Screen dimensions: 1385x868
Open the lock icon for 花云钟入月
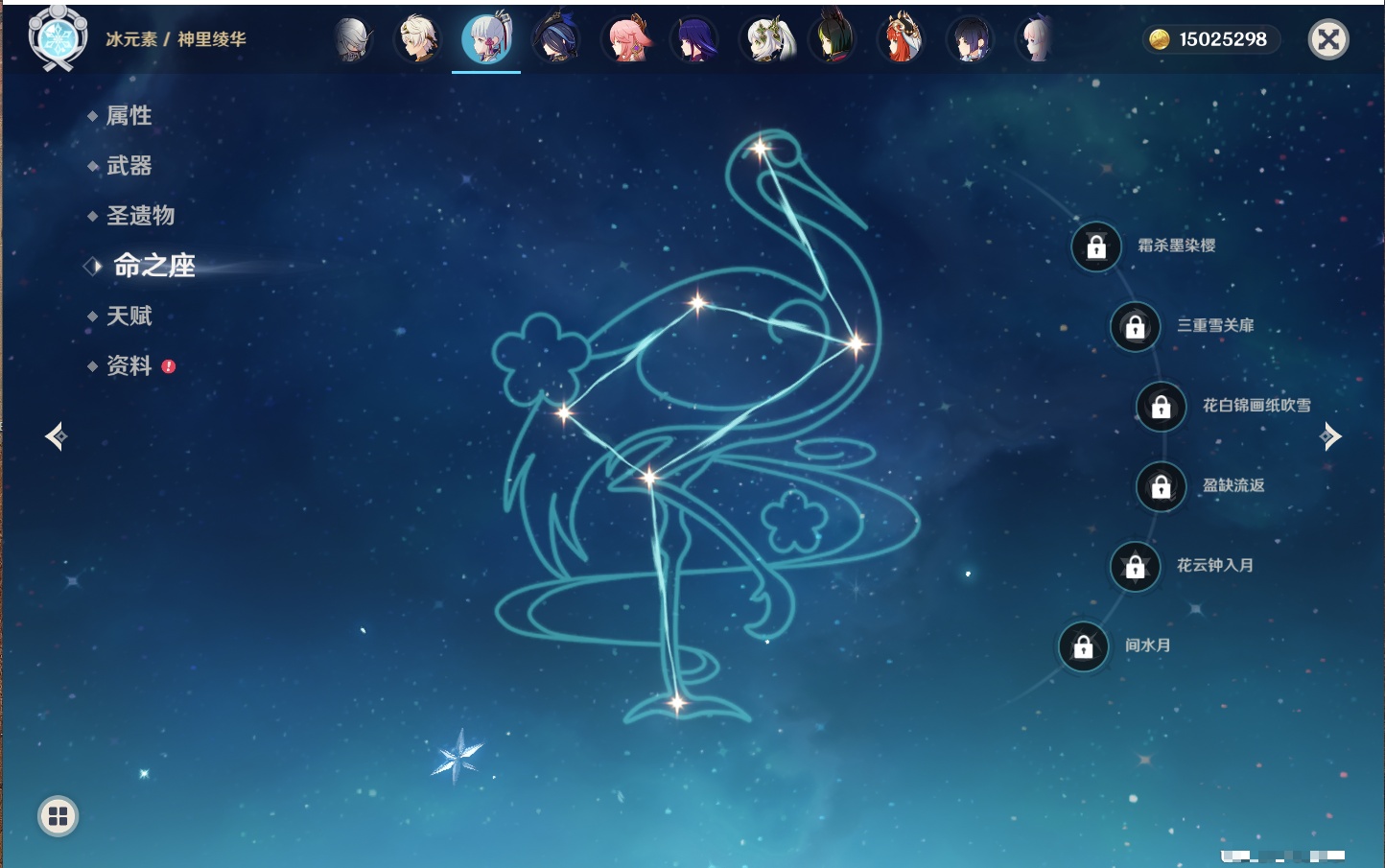click(x=1135, y=566)
